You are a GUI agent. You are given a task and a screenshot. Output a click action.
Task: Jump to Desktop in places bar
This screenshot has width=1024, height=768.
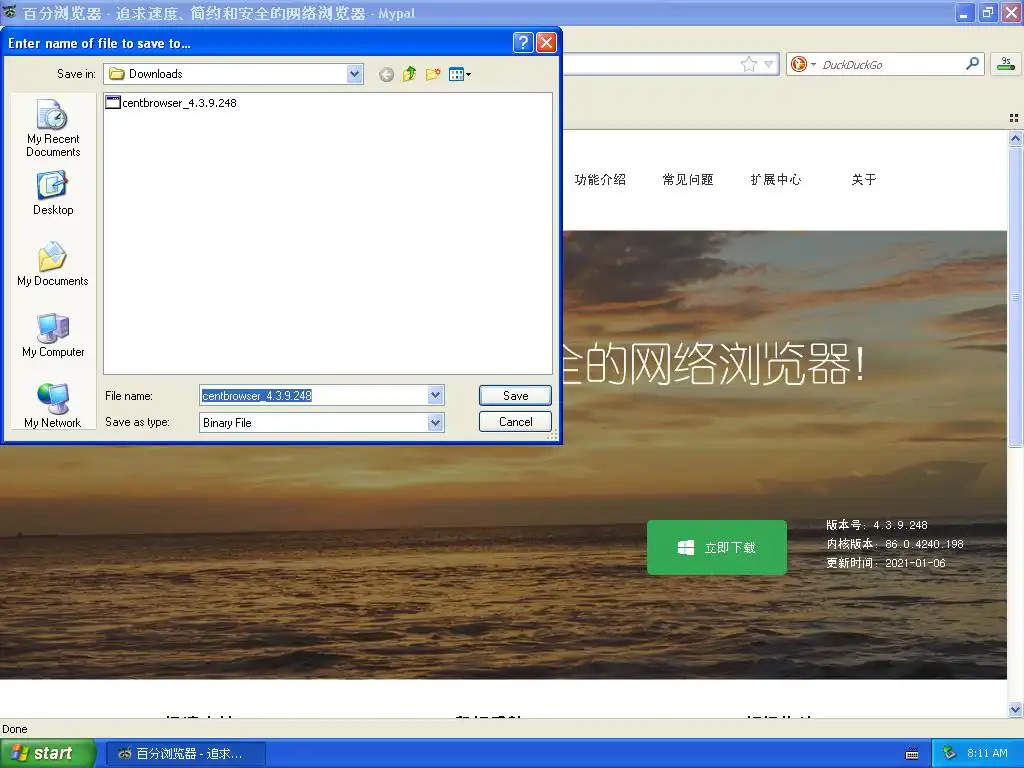53,193
